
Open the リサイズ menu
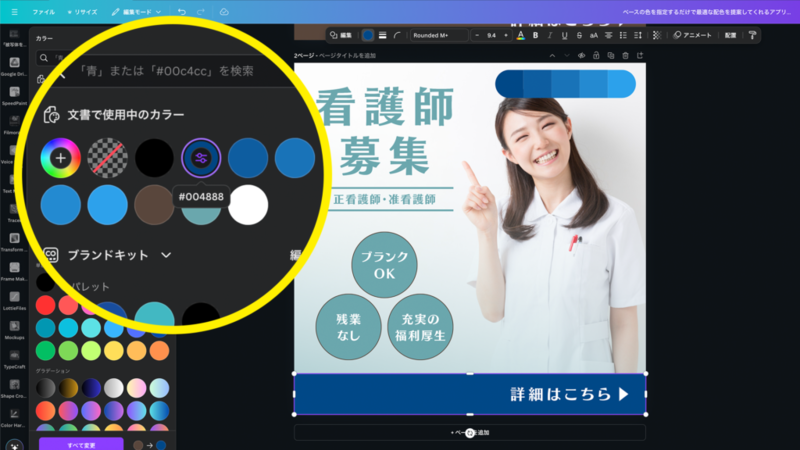pos(82,12)
